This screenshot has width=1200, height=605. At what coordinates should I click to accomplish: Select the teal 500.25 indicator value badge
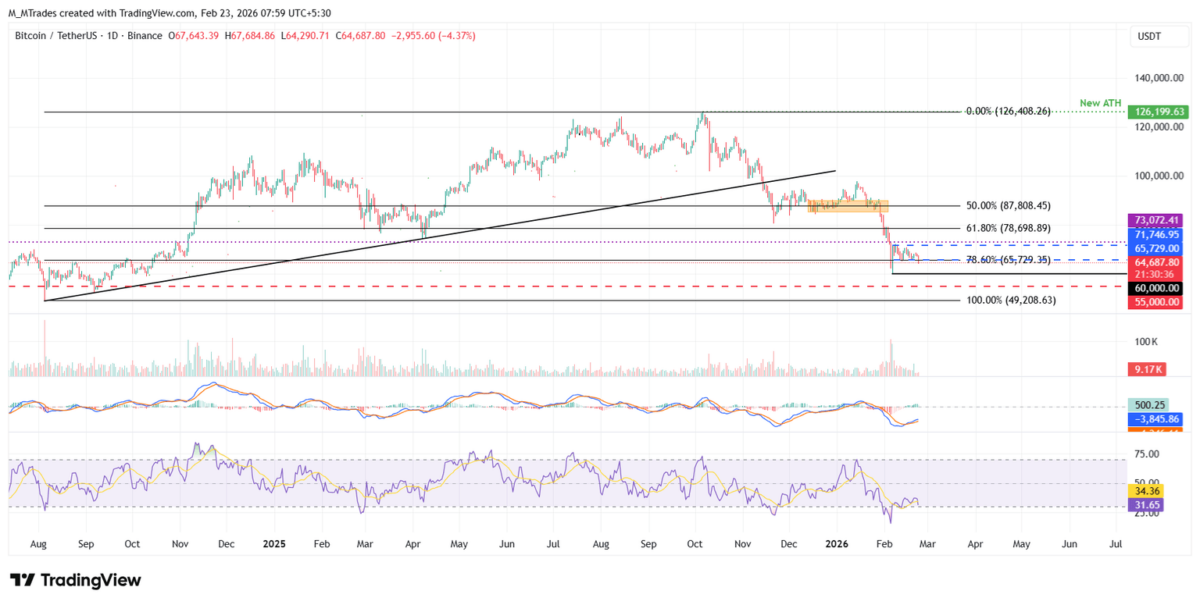click(x=1148, y=406)
